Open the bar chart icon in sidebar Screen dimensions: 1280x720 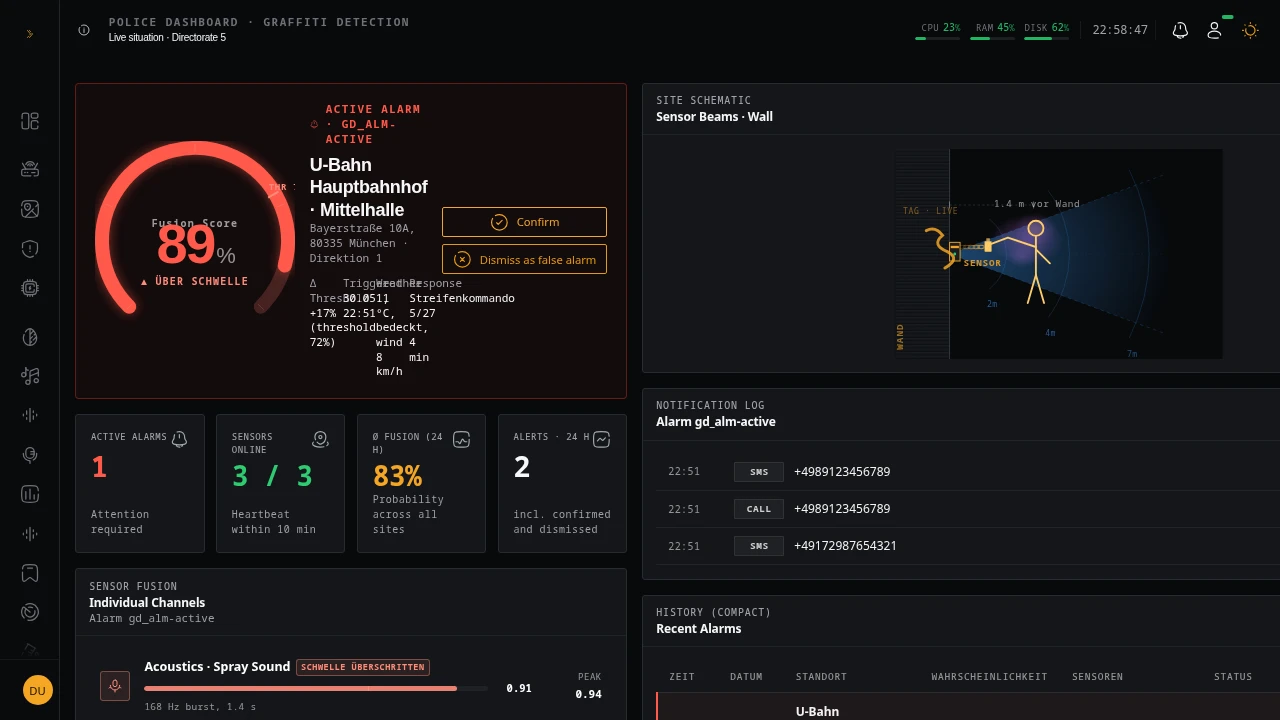tap(30, 494)
